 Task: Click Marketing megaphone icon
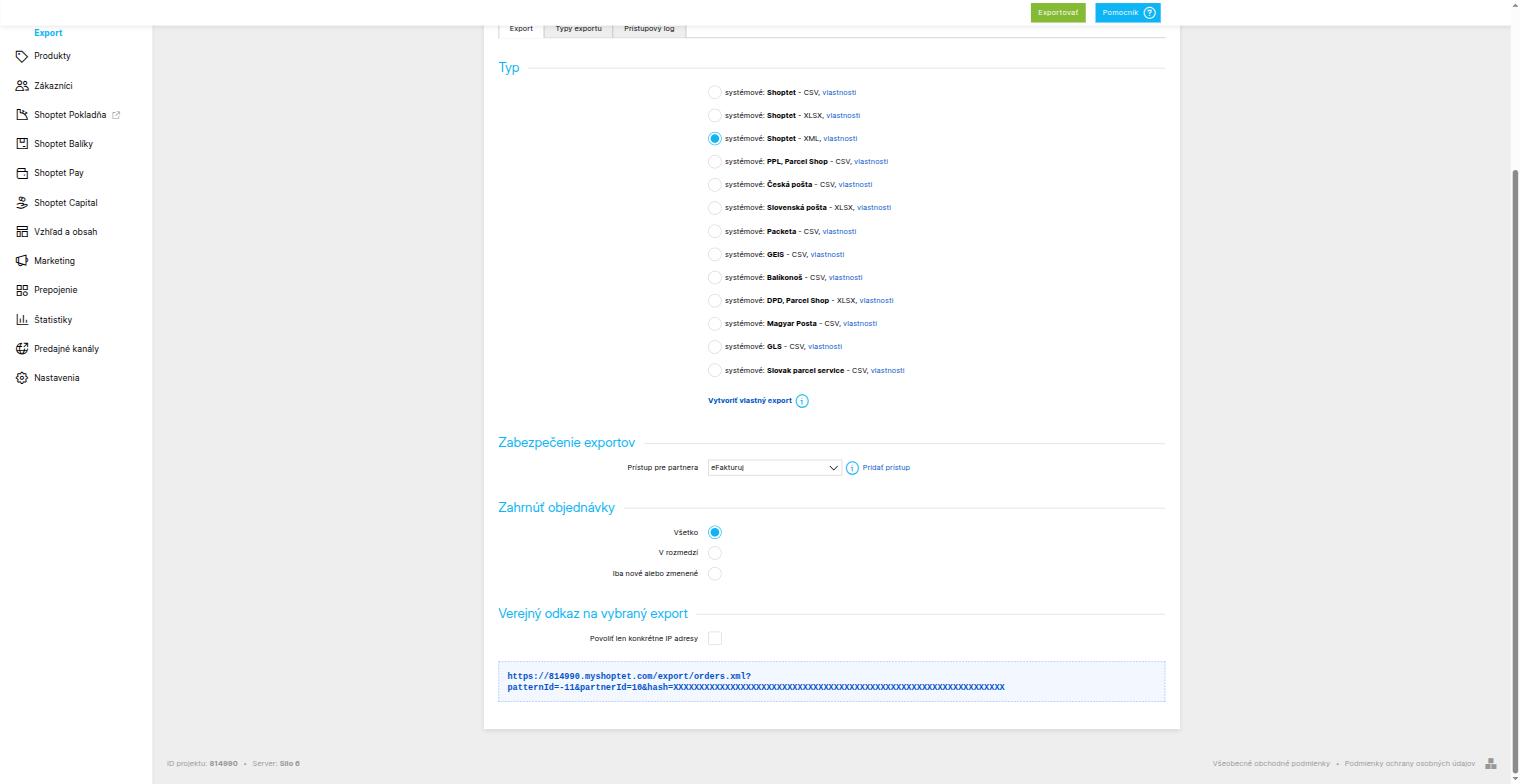[22, 261]
